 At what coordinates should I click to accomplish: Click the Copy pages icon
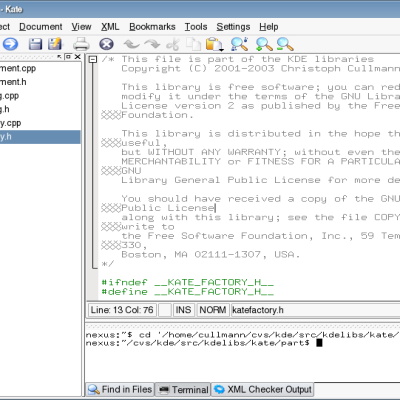[x=193, y=44]
